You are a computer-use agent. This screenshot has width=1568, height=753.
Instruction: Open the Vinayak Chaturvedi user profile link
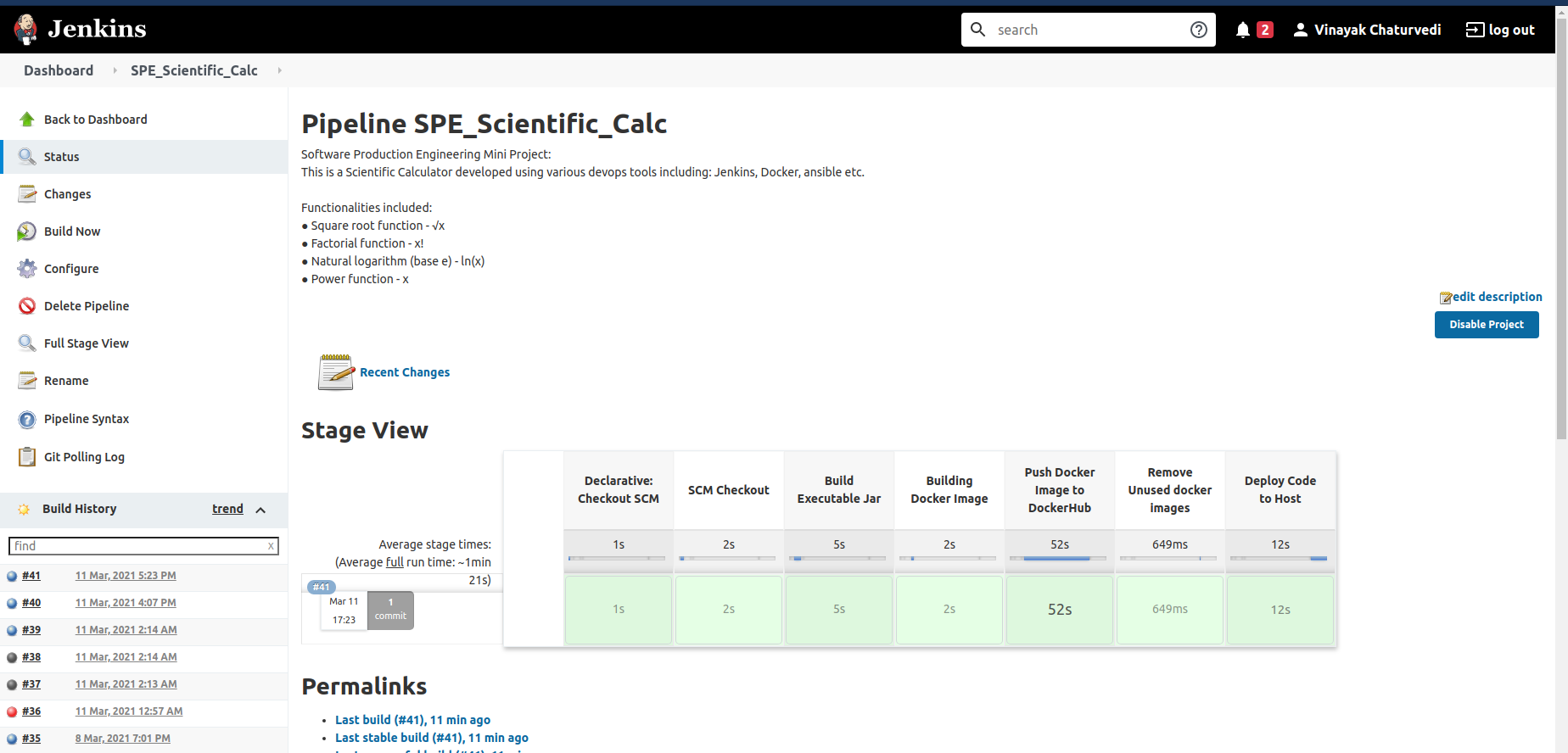[1367, 30]
